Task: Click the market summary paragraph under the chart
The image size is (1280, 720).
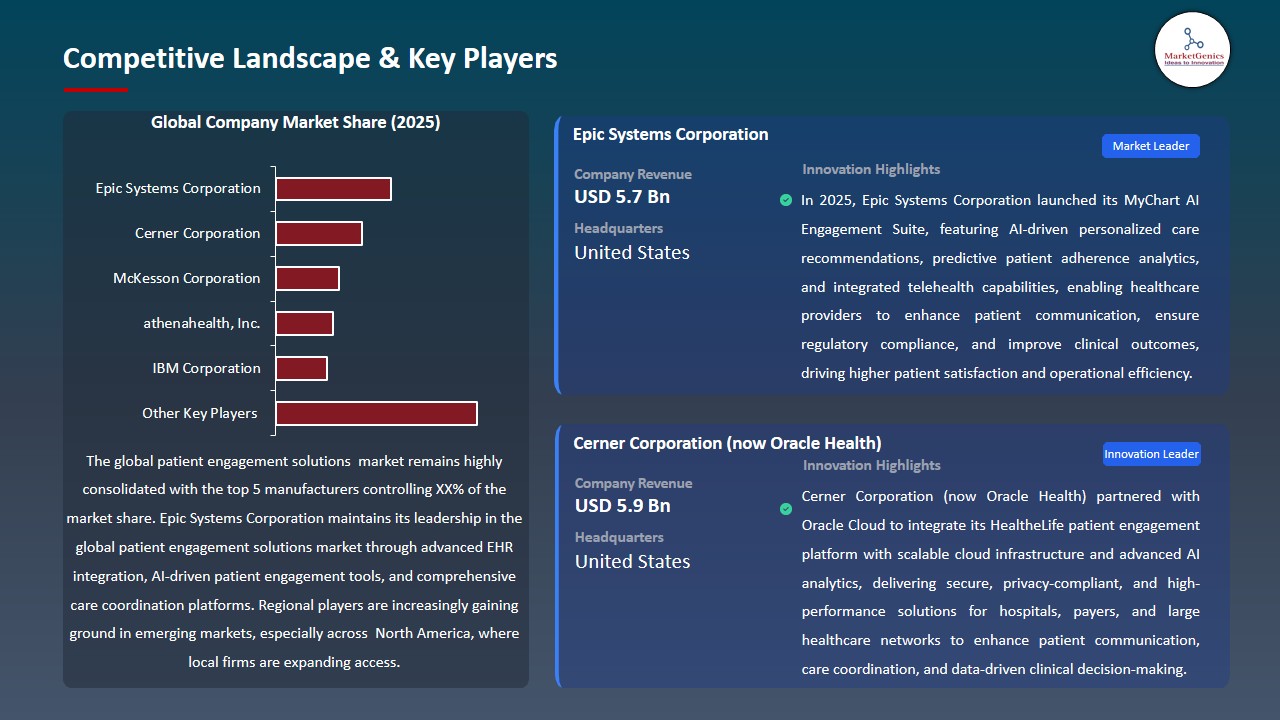Action: [x=296, y=561]
